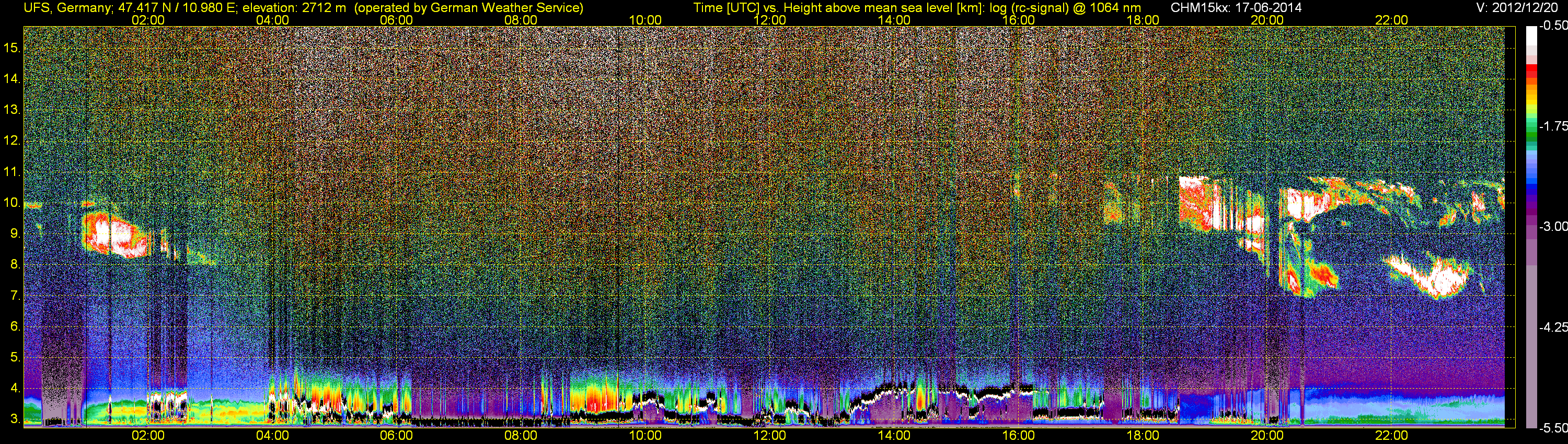1568x444 pixels.
Task: Click the "14:00" label on the top time axis
Action: 894,20
